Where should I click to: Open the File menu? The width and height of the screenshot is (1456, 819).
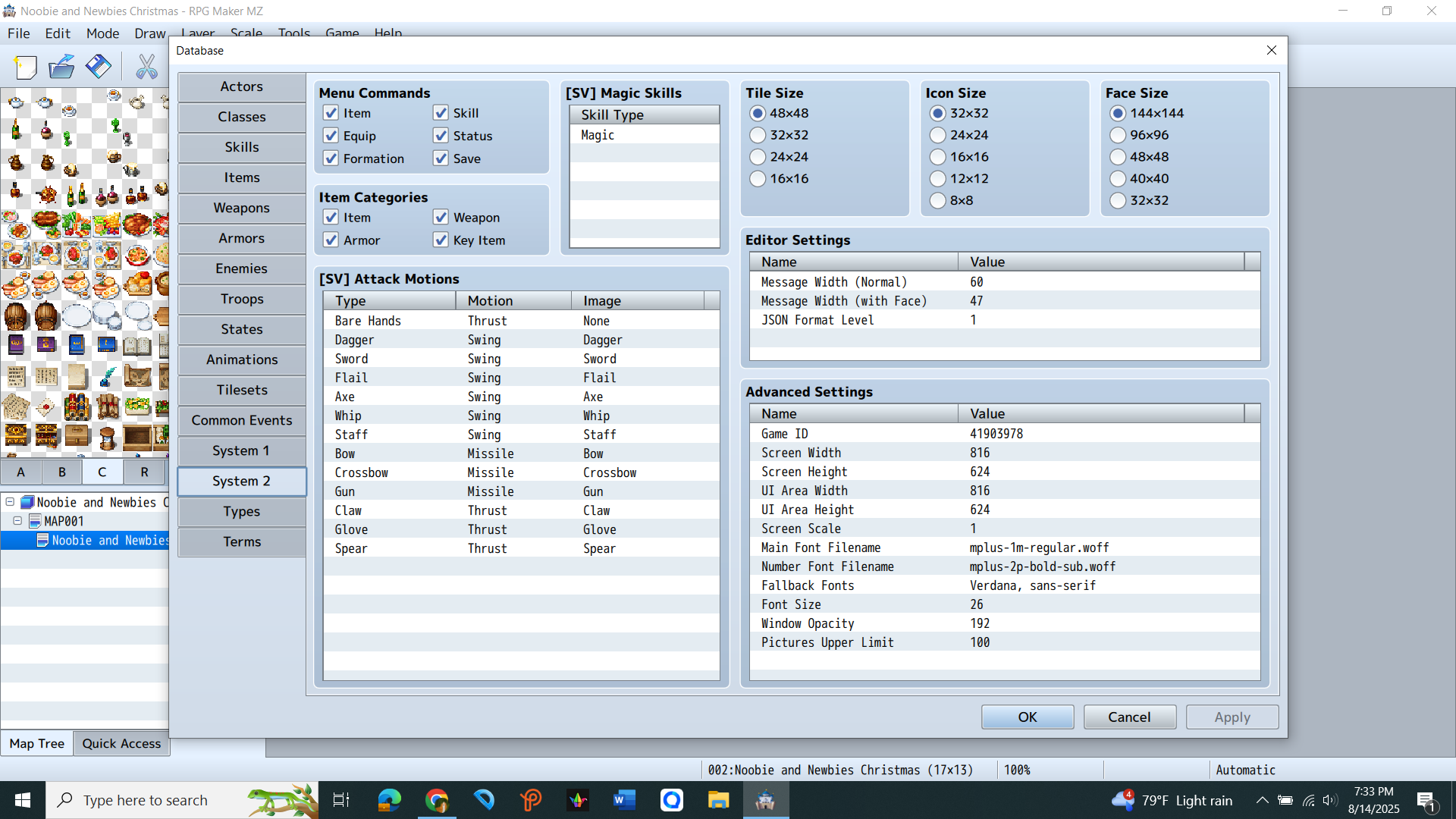coord(18,33)
